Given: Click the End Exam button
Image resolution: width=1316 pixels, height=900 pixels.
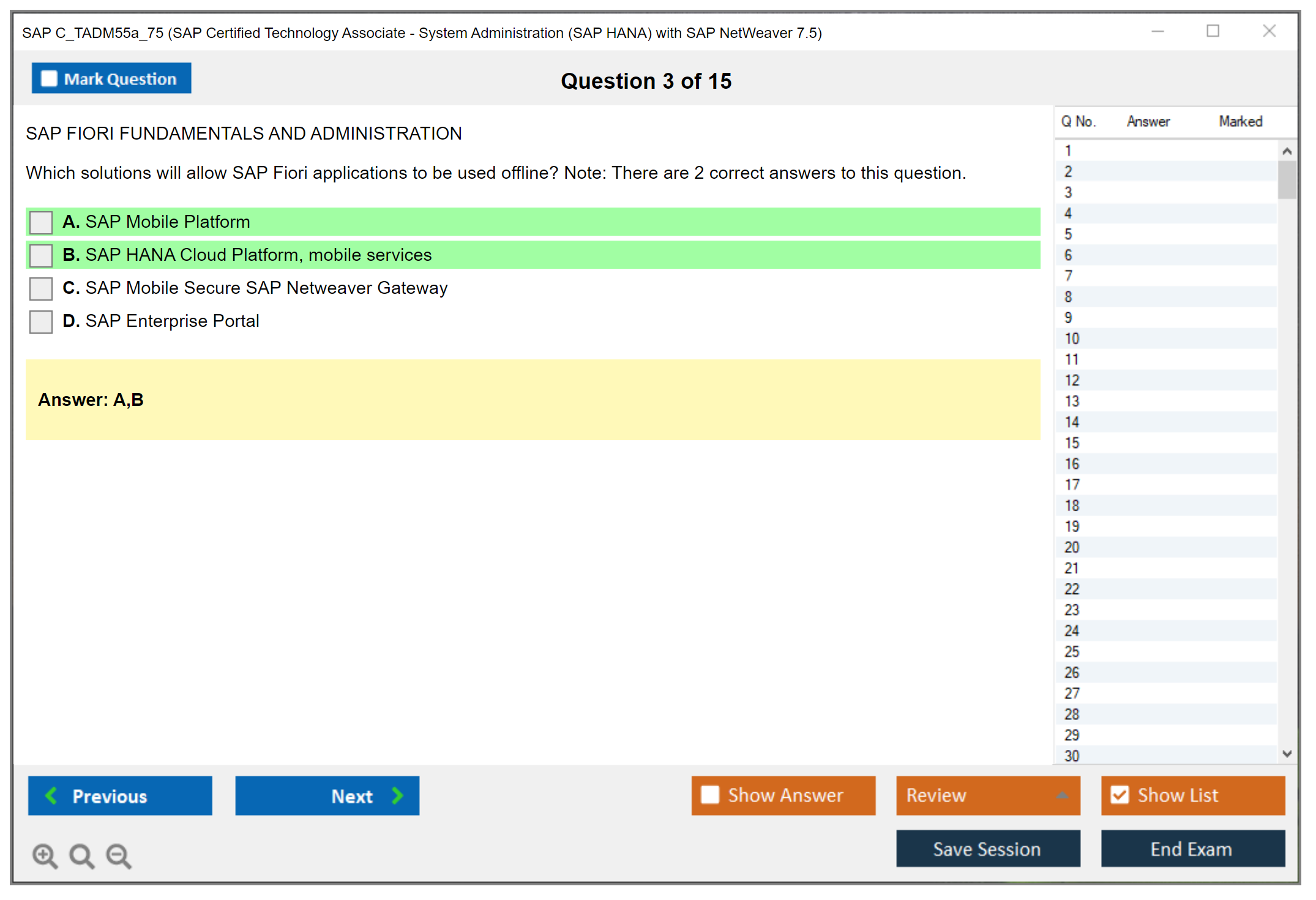Looking at the screenshot, I should pyautogui.click(x=1192, y=849).
